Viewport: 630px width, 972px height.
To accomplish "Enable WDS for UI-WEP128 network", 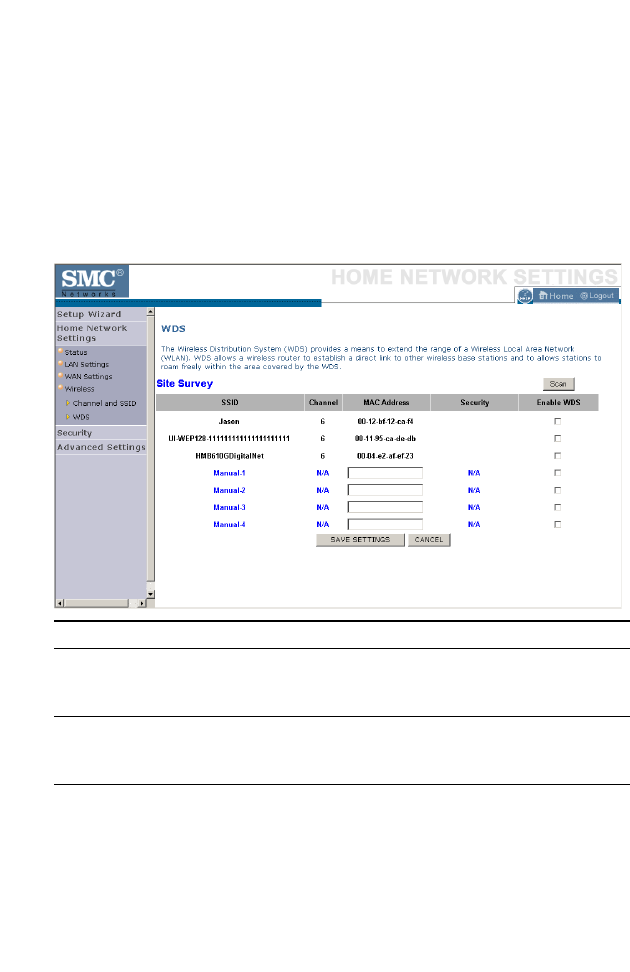I will [557, 438].
